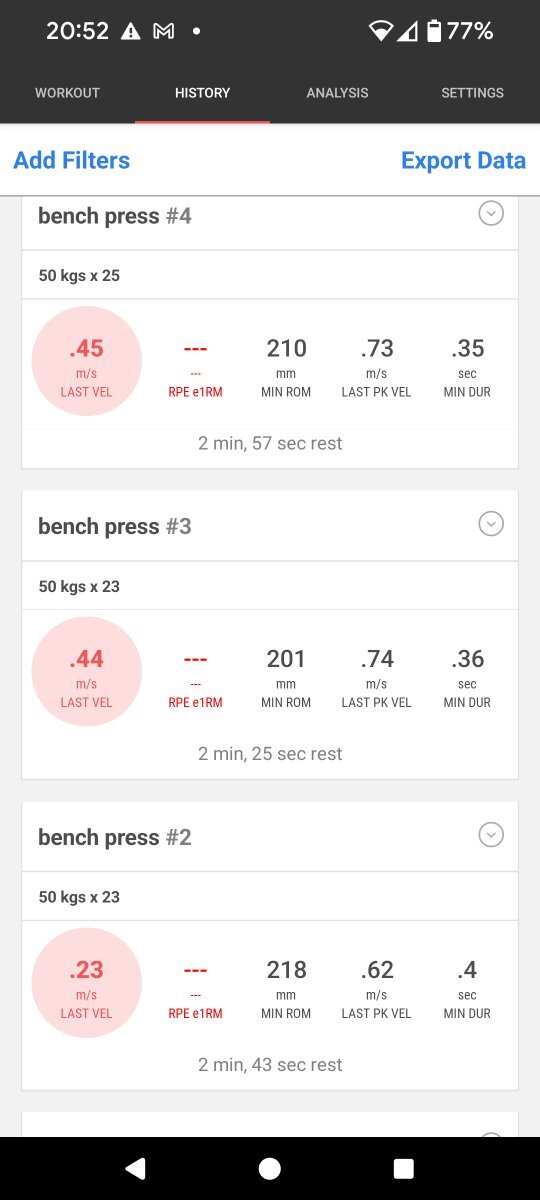Viewport: 540px width, 1200px height.
Task: Select 50 kgs x 25 set row
Action: click(x=270, y=275)
